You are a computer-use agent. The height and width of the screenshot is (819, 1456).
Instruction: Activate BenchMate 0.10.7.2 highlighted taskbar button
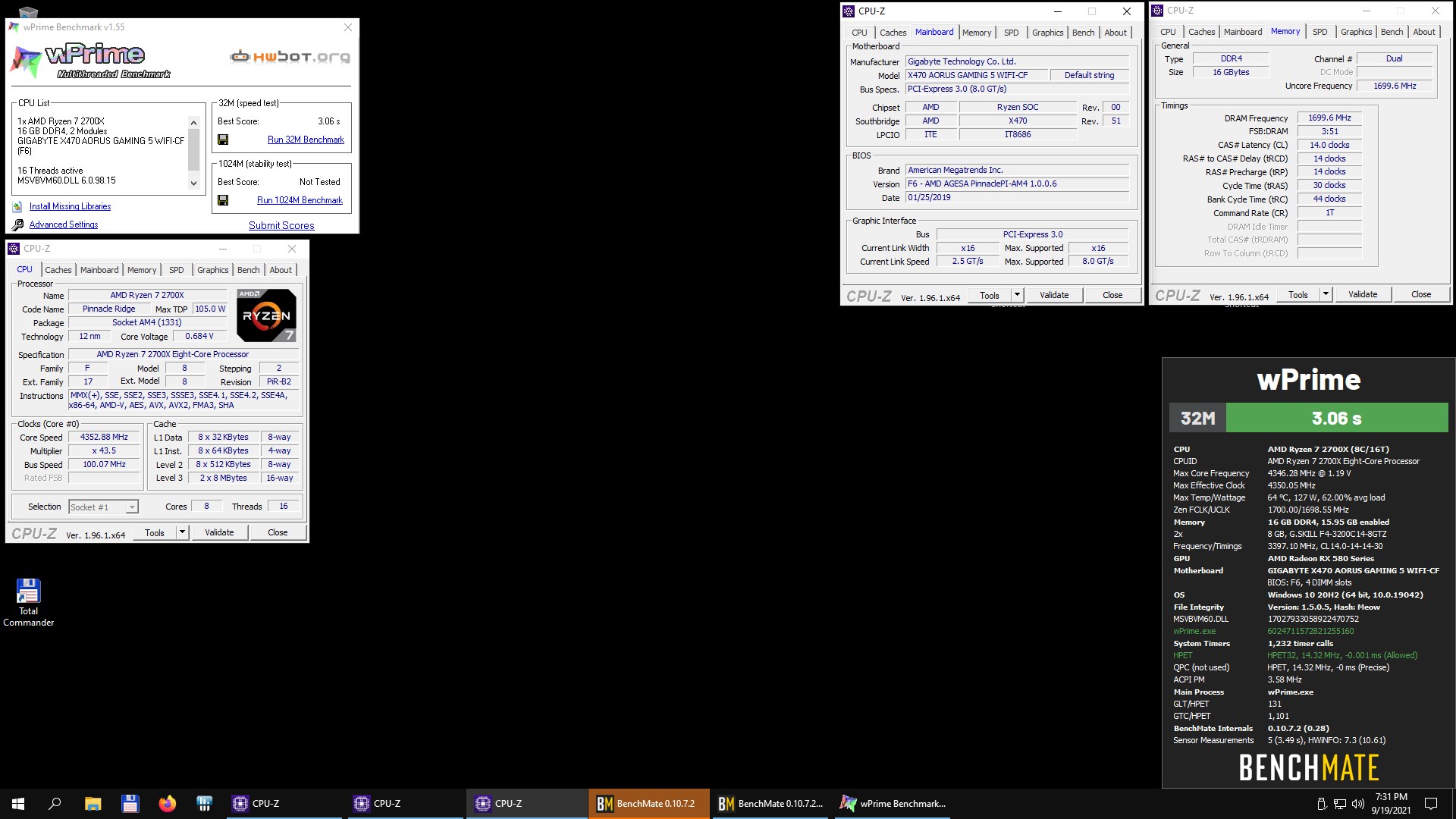click(x=648, y=804)
